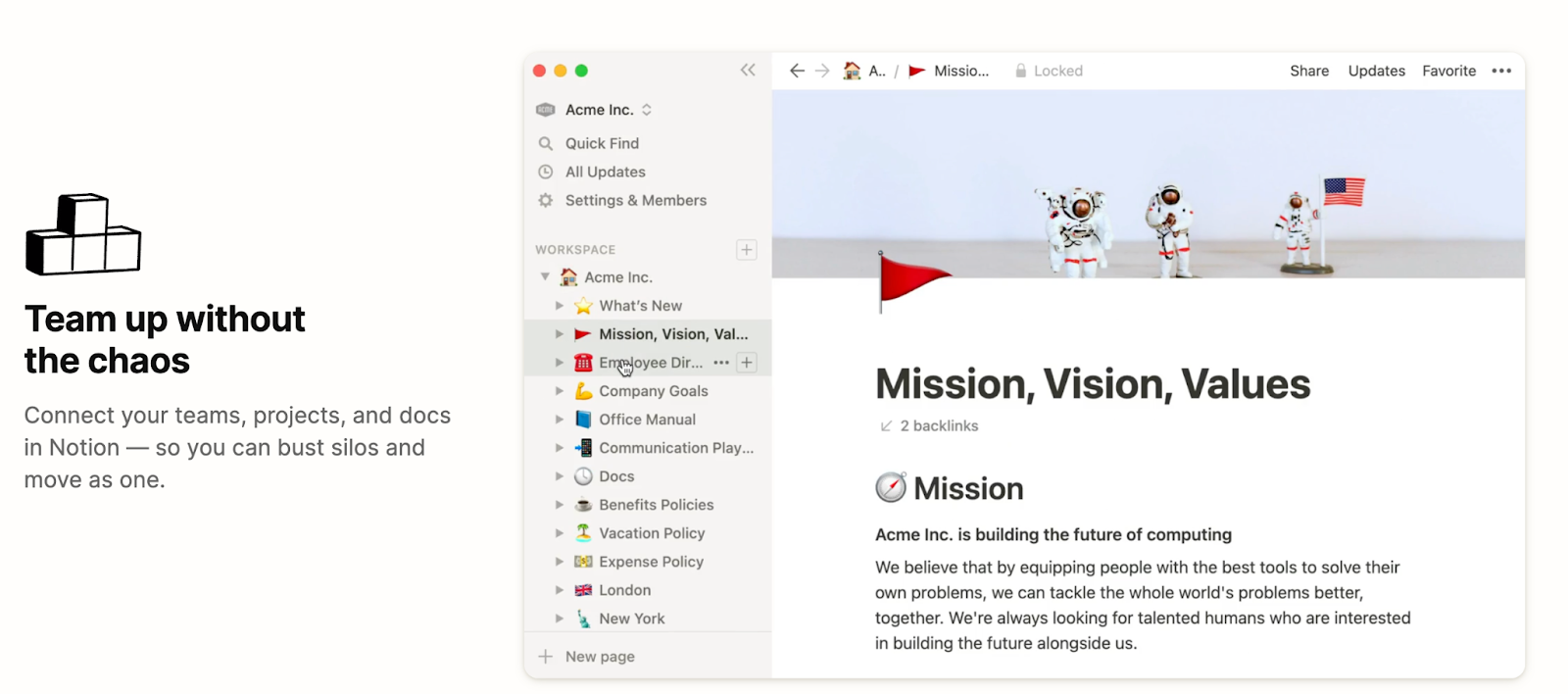The height and width of the screenshot is (694, 1568).
Task: Expand the Mission, Vision, Values toggle
Action: 560,334
